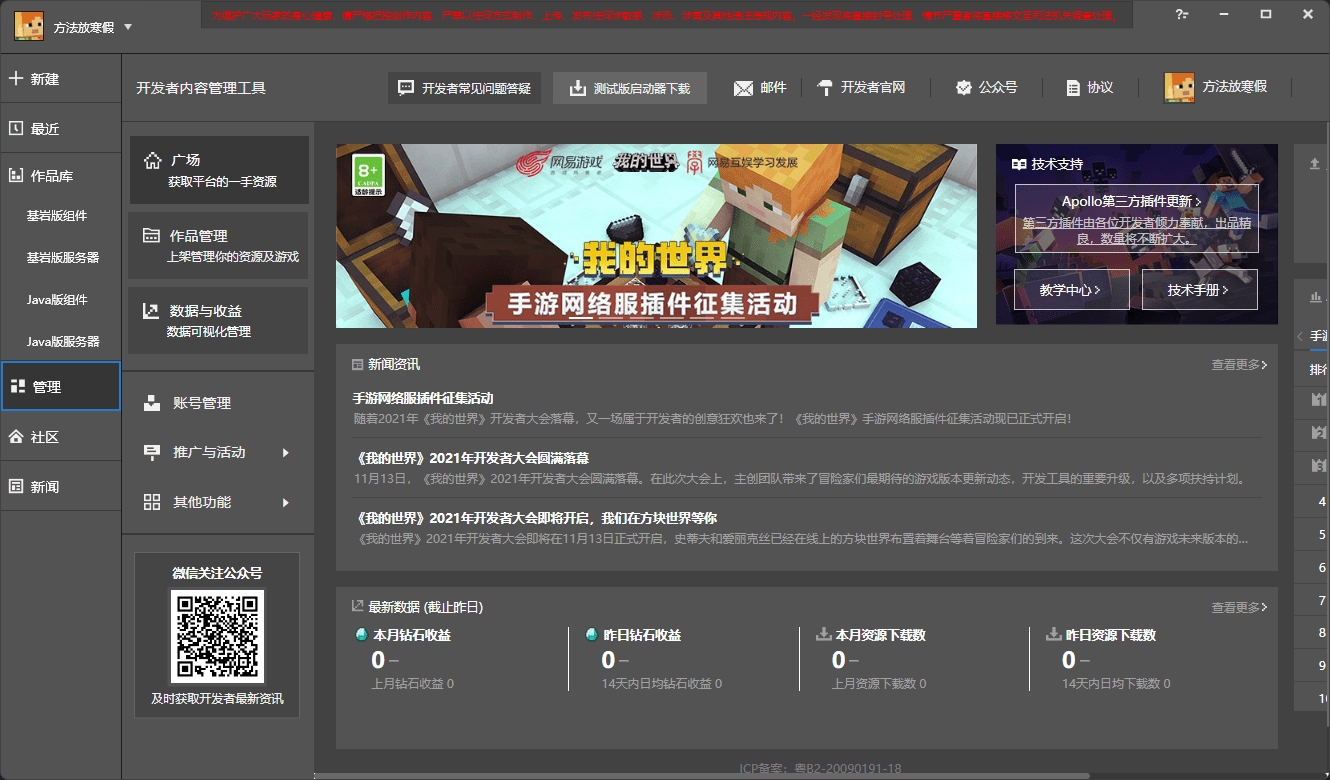1330x780 pixels.
Task: Open the 数据与收益 menu card
Action: (219, 320)
